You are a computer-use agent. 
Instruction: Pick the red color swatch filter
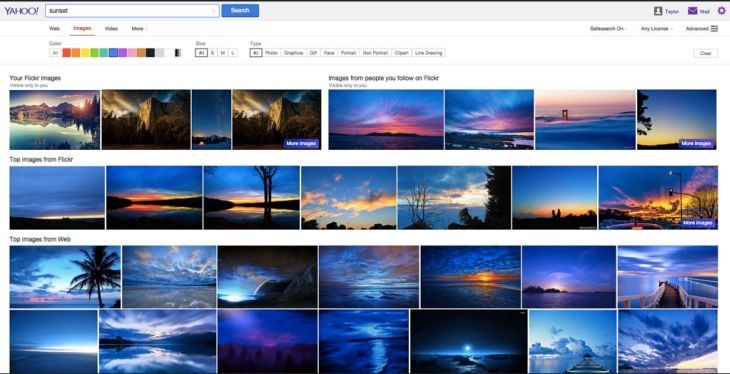pos(67,53)
